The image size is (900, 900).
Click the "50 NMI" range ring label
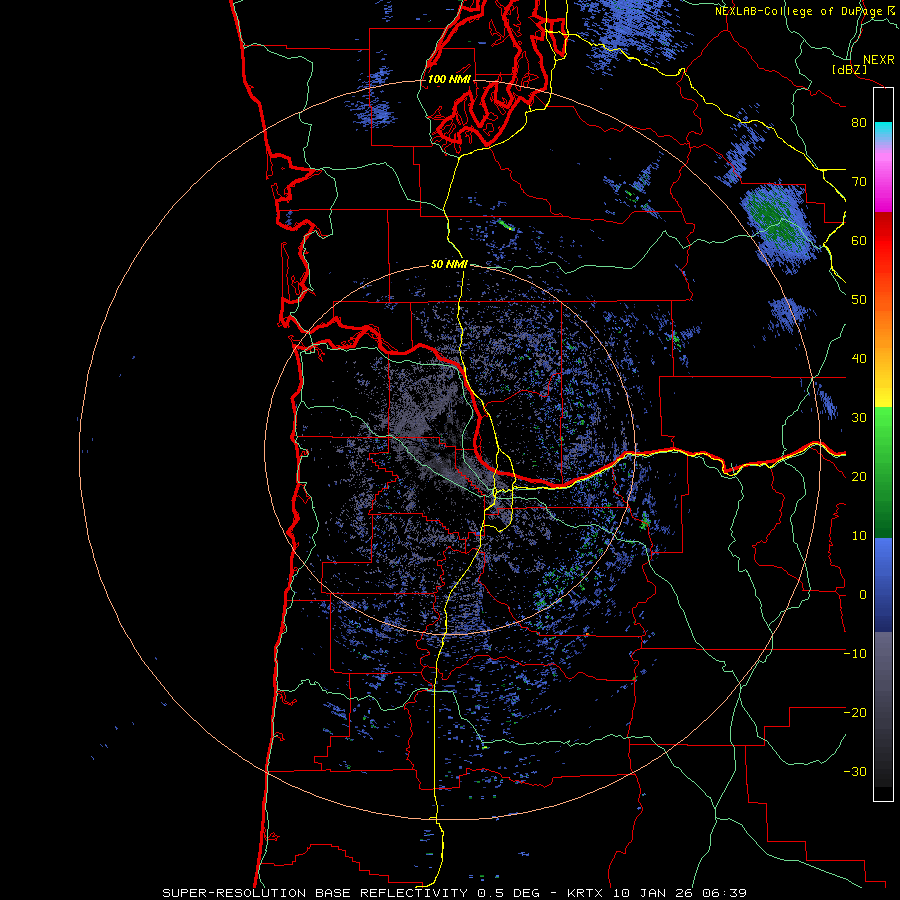pos(449,265)
